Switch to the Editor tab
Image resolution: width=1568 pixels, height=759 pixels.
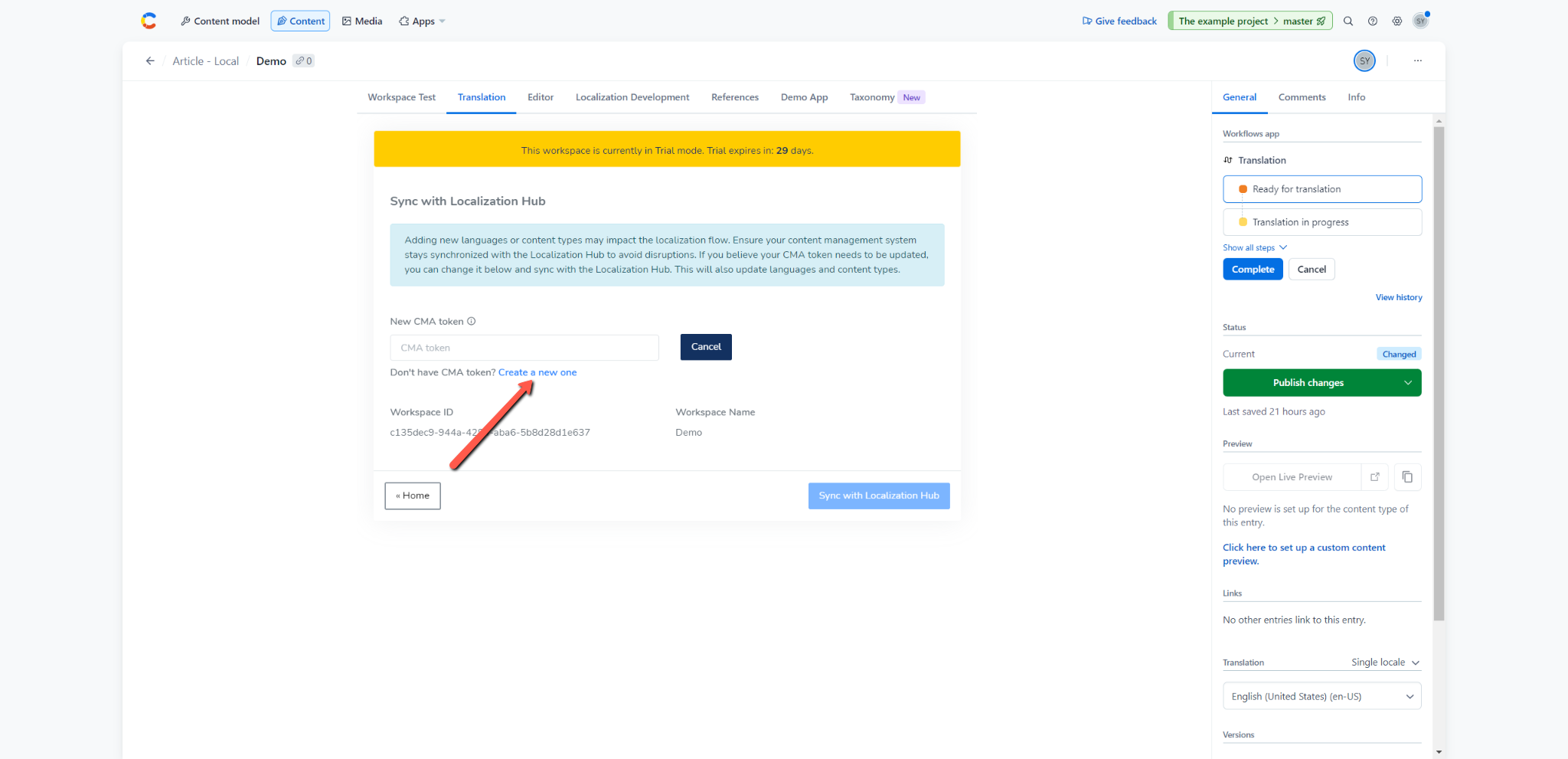coord(541,97)
